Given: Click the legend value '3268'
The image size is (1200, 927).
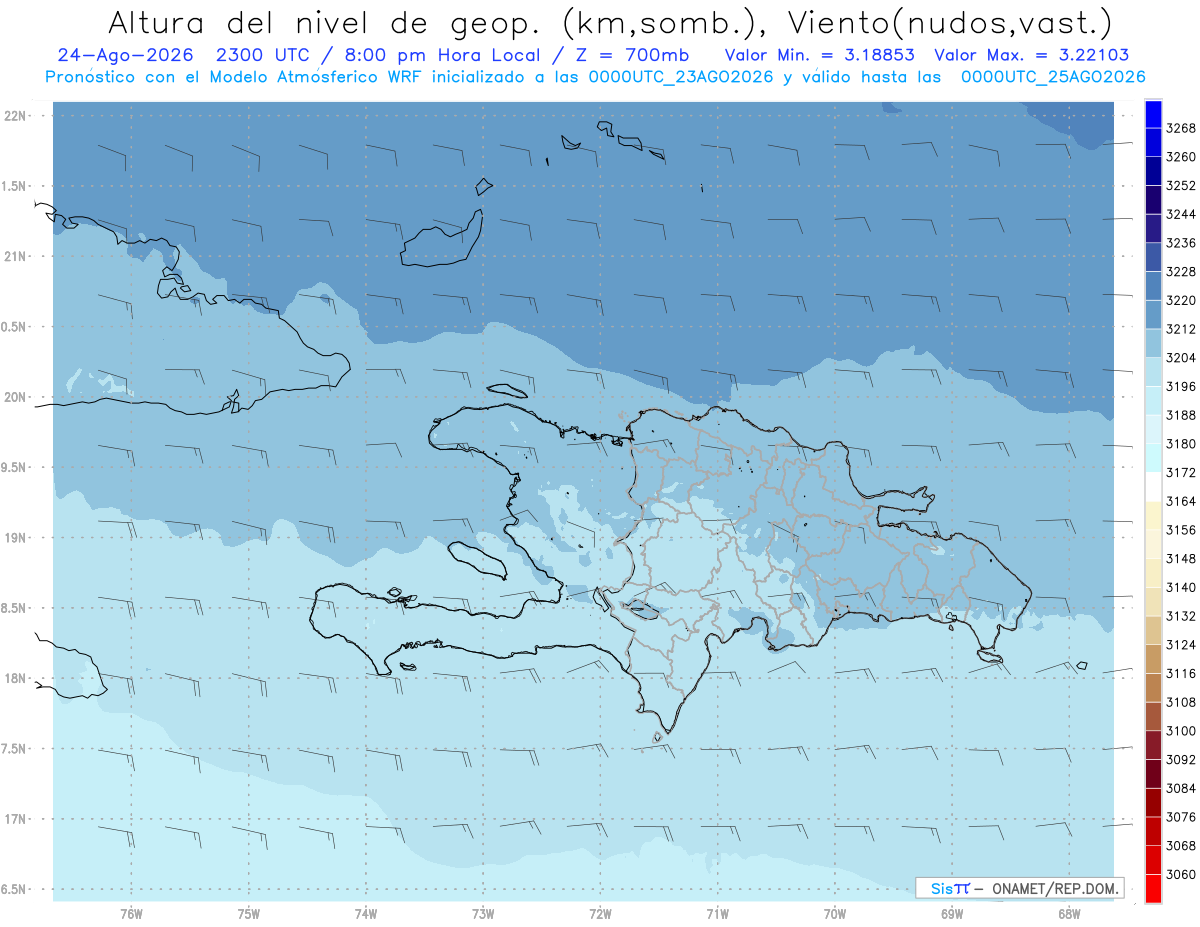Looking at the screenshot, I should [1181, 128].
